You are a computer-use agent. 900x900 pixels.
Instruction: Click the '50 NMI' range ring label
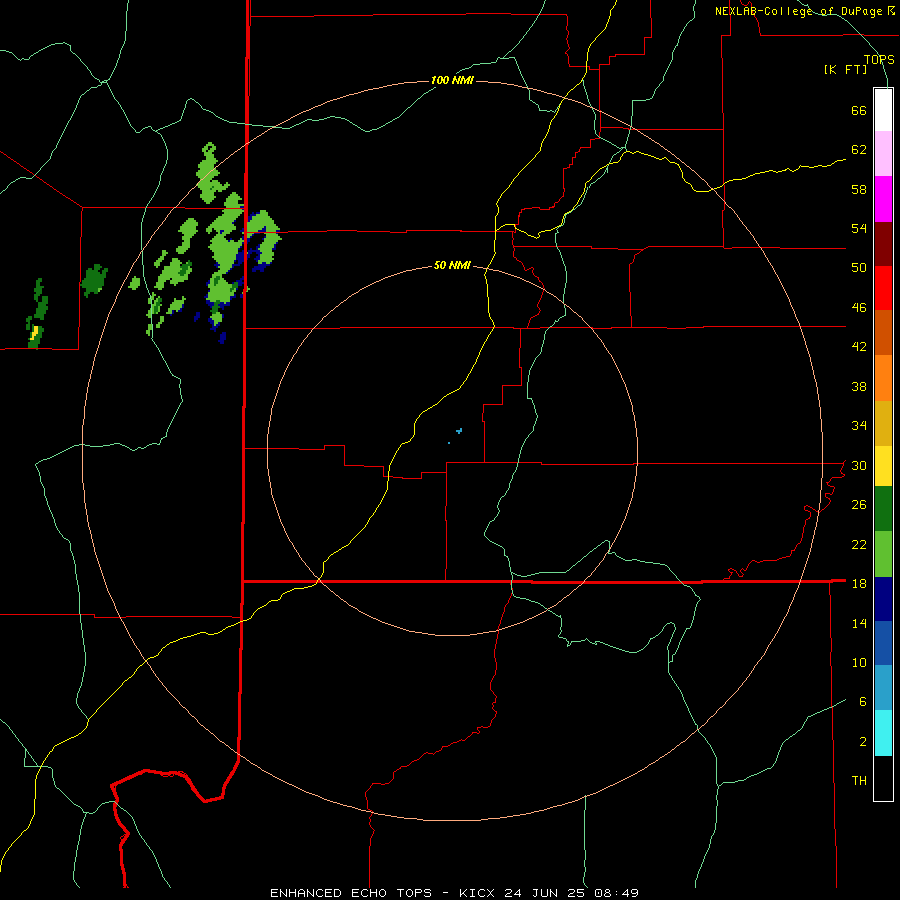[452, 265]
